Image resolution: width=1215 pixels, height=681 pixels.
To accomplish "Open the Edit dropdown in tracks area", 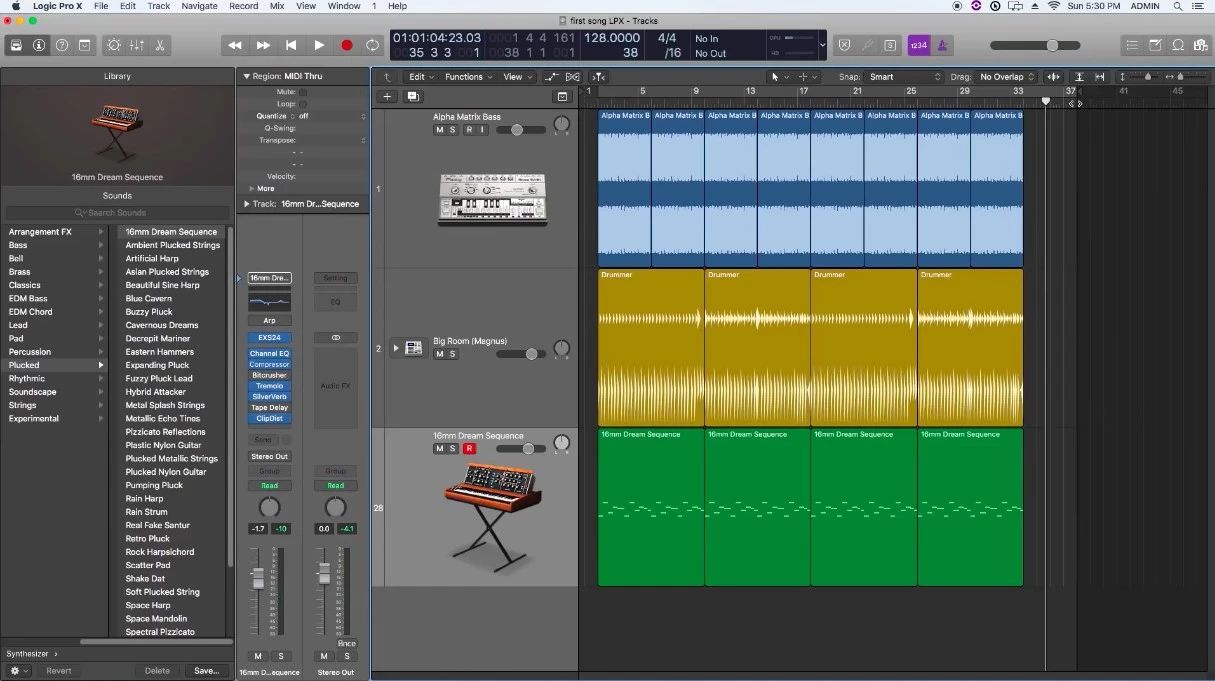I will pos(421,77).
